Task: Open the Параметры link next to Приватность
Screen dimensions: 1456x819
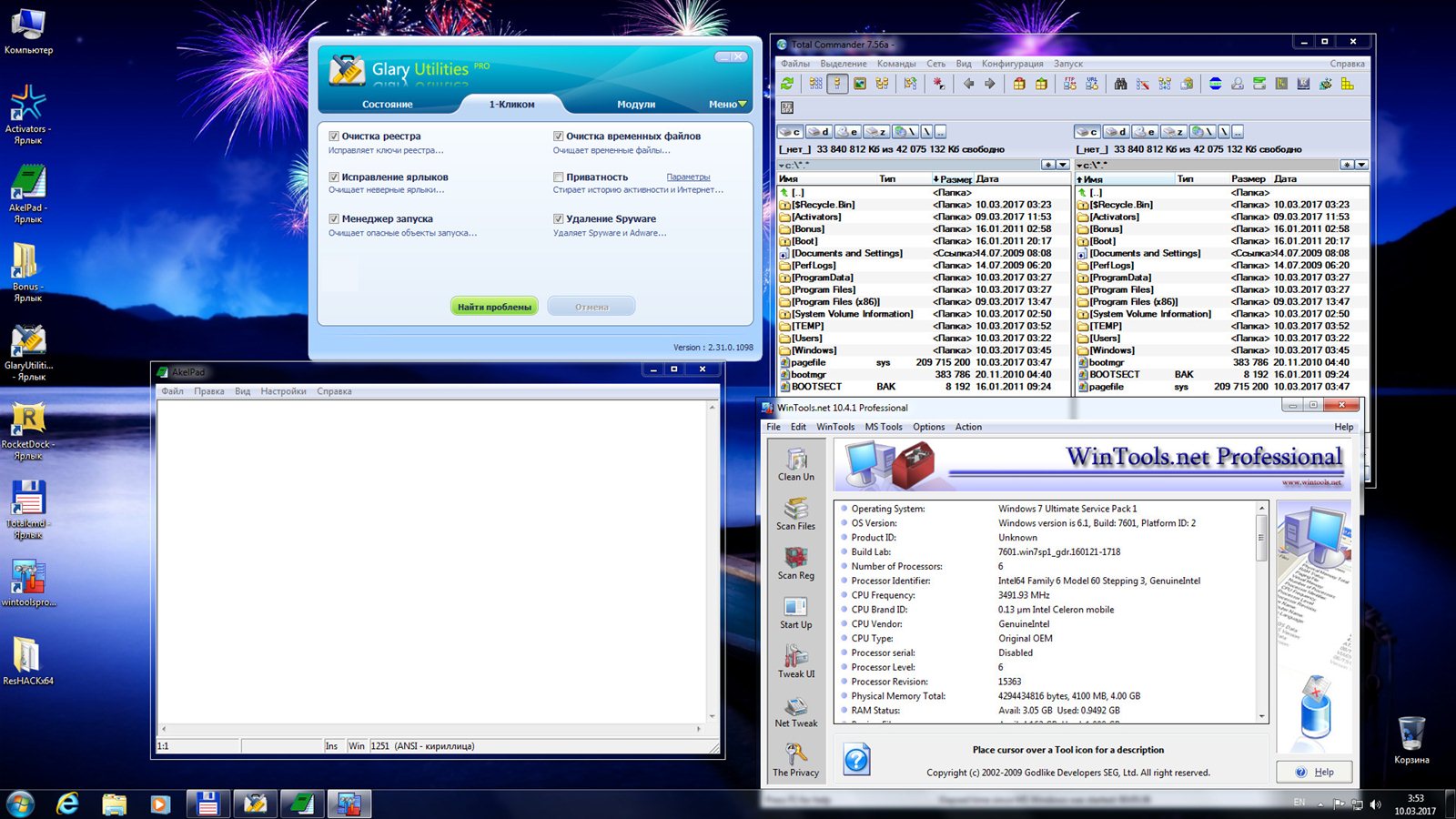Action: (x=688, y=177)
